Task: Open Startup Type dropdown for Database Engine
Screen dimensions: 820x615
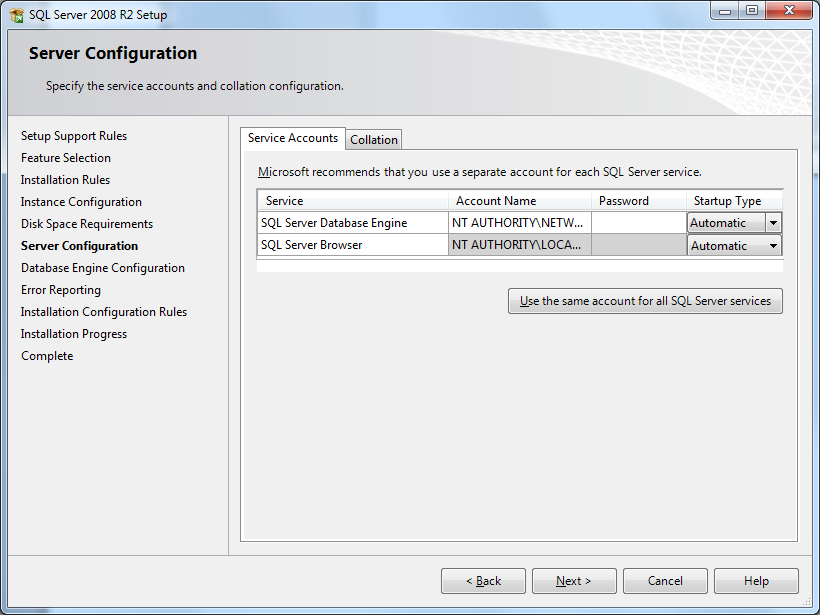Action: click(x=773, y=223)
